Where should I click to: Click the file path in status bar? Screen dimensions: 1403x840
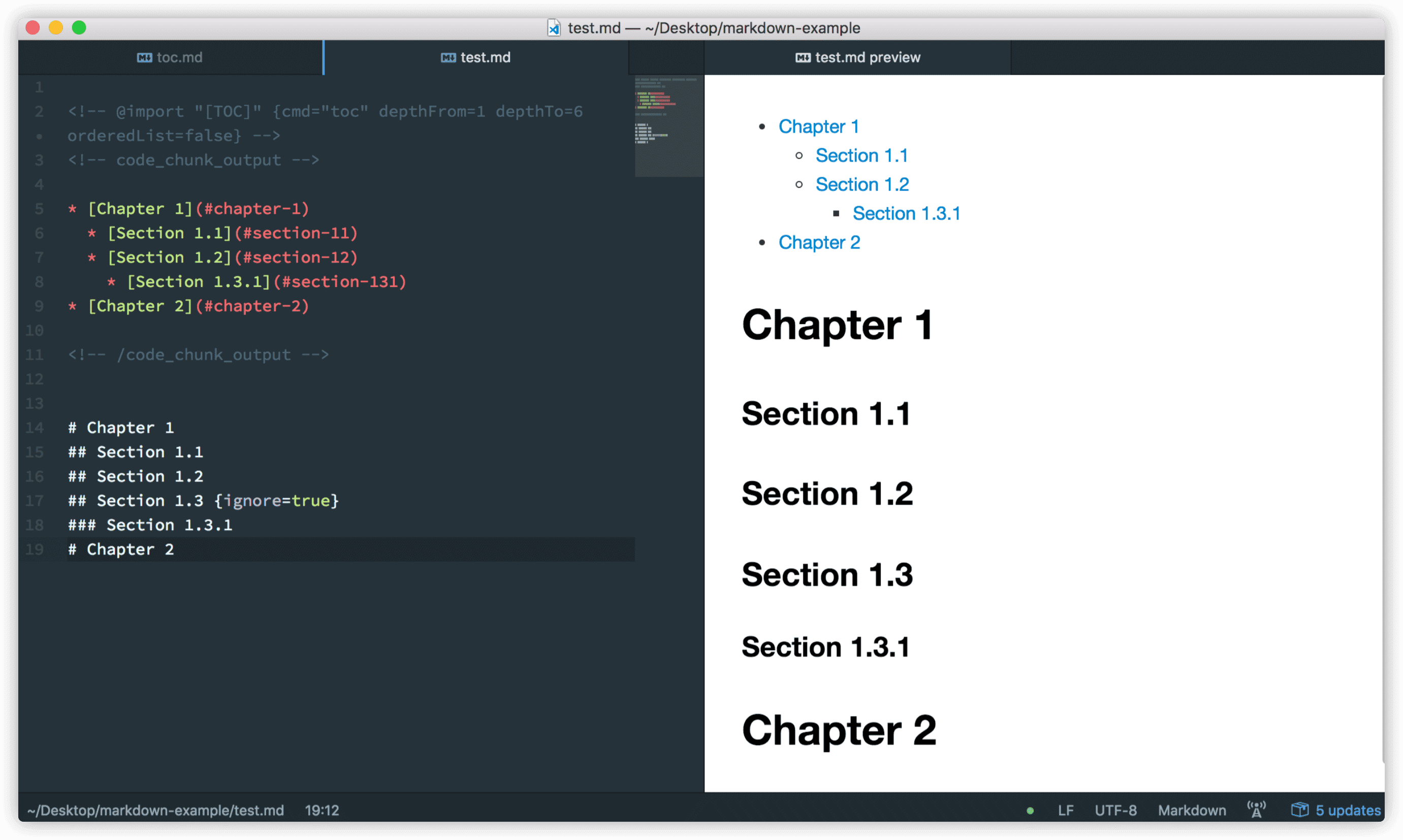click(x=156, y=811)
